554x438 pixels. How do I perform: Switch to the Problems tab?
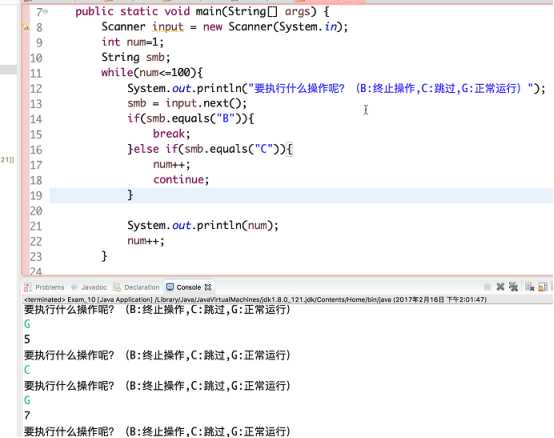click(x=45, y=287)
